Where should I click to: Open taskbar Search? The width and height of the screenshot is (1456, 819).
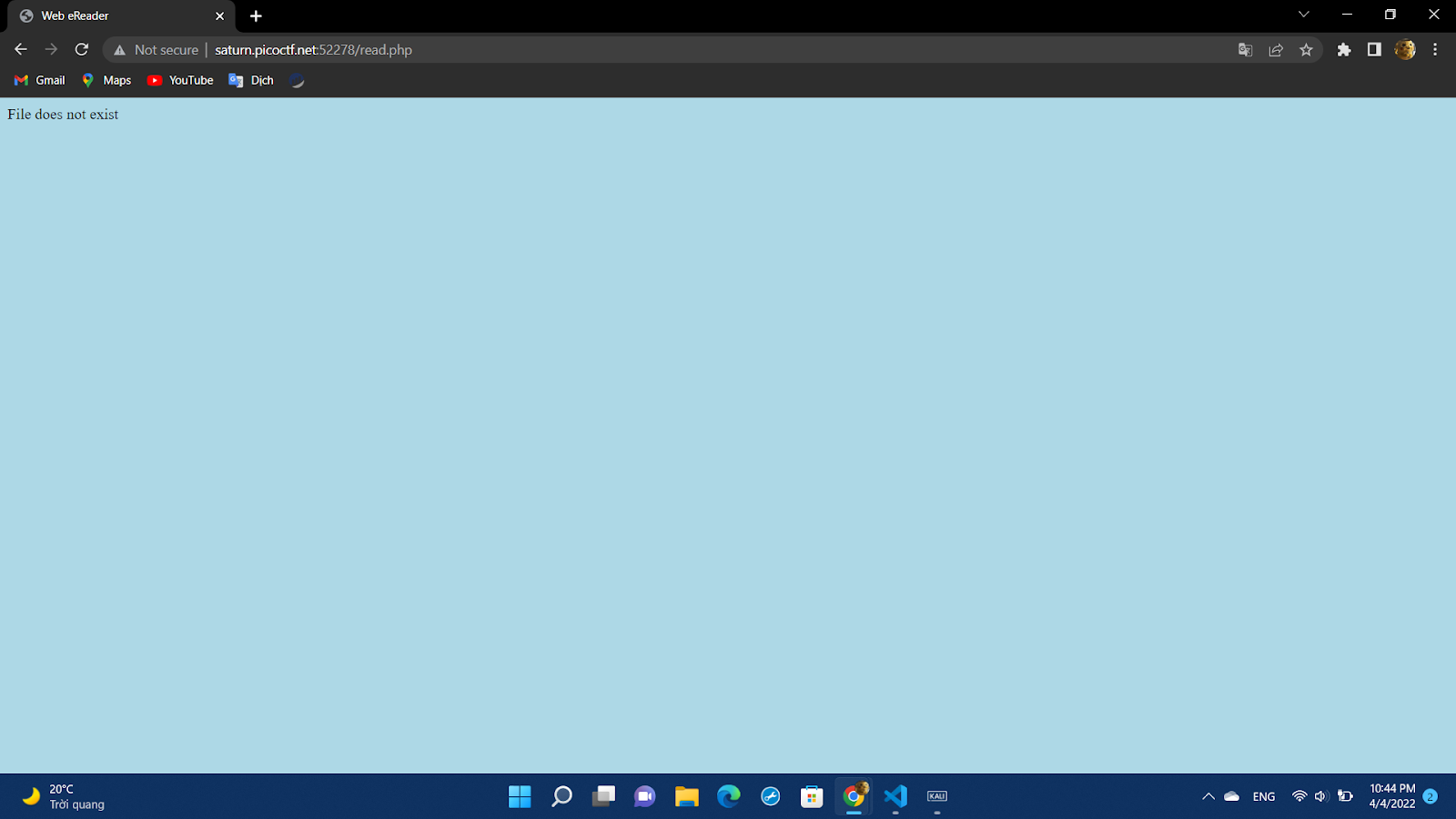point(561,796)
